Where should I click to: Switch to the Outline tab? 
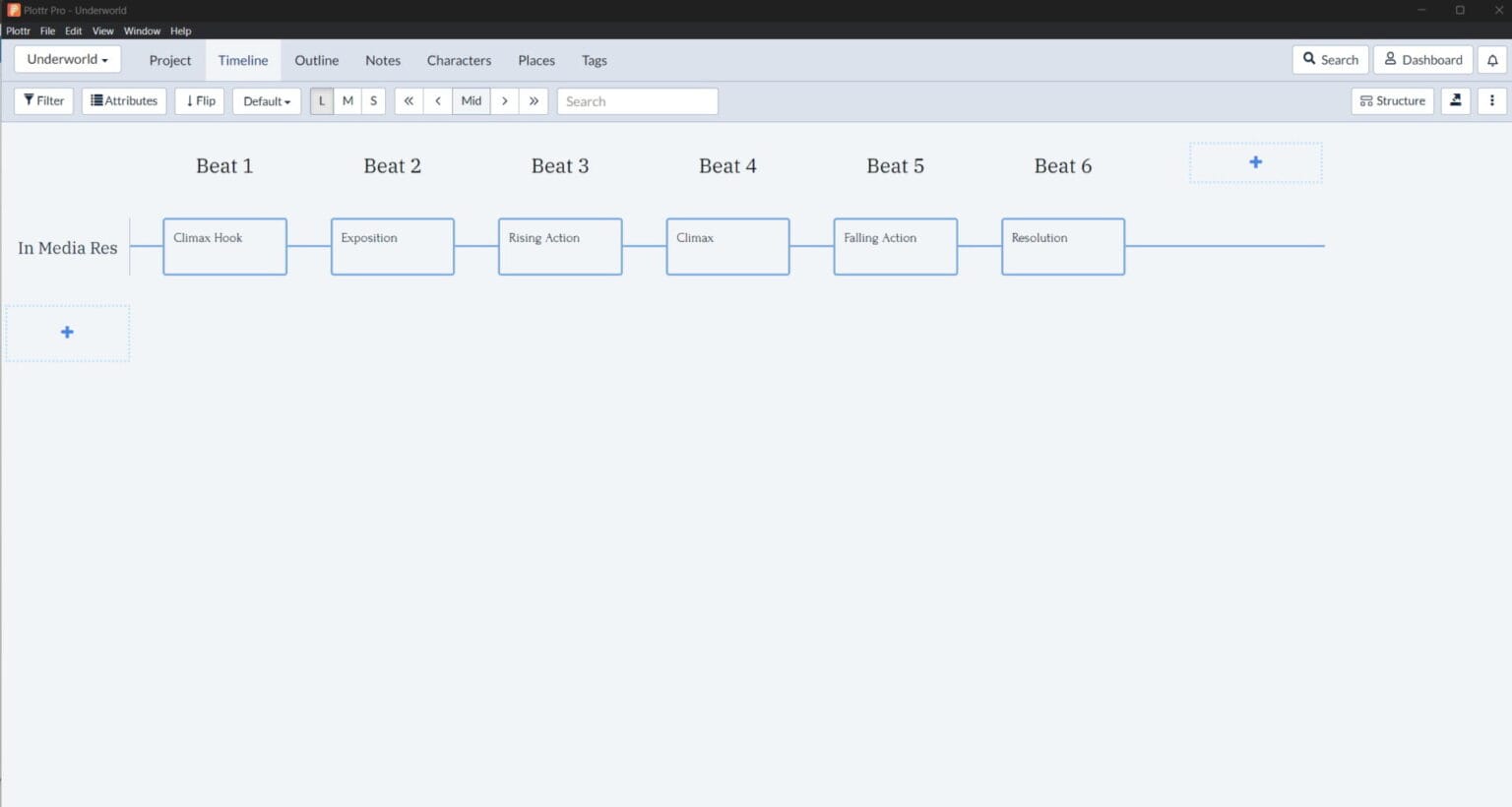(x=316, y=60)
